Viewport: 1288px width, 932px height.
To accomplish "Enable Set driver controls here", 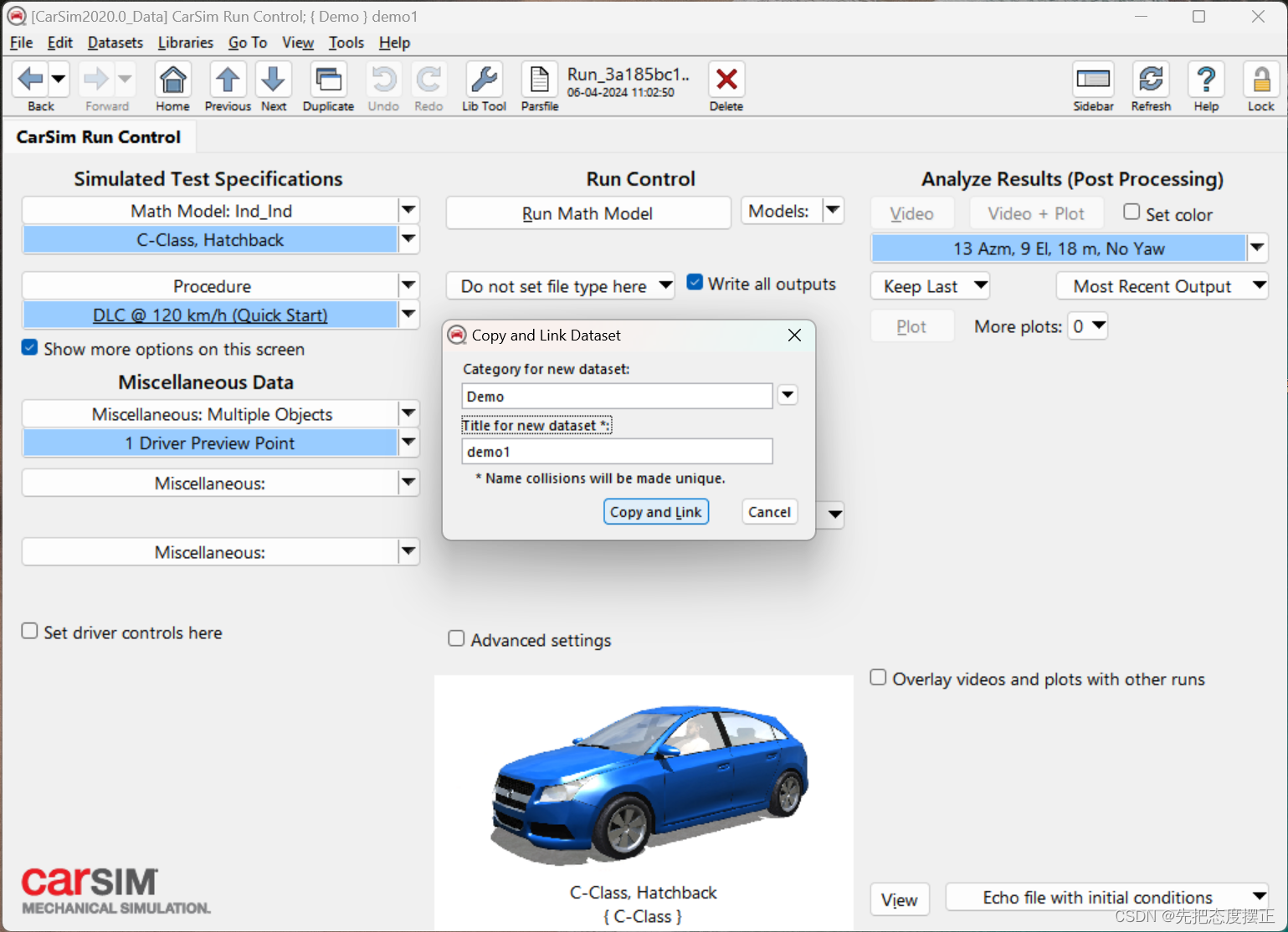I will (30, 631).
